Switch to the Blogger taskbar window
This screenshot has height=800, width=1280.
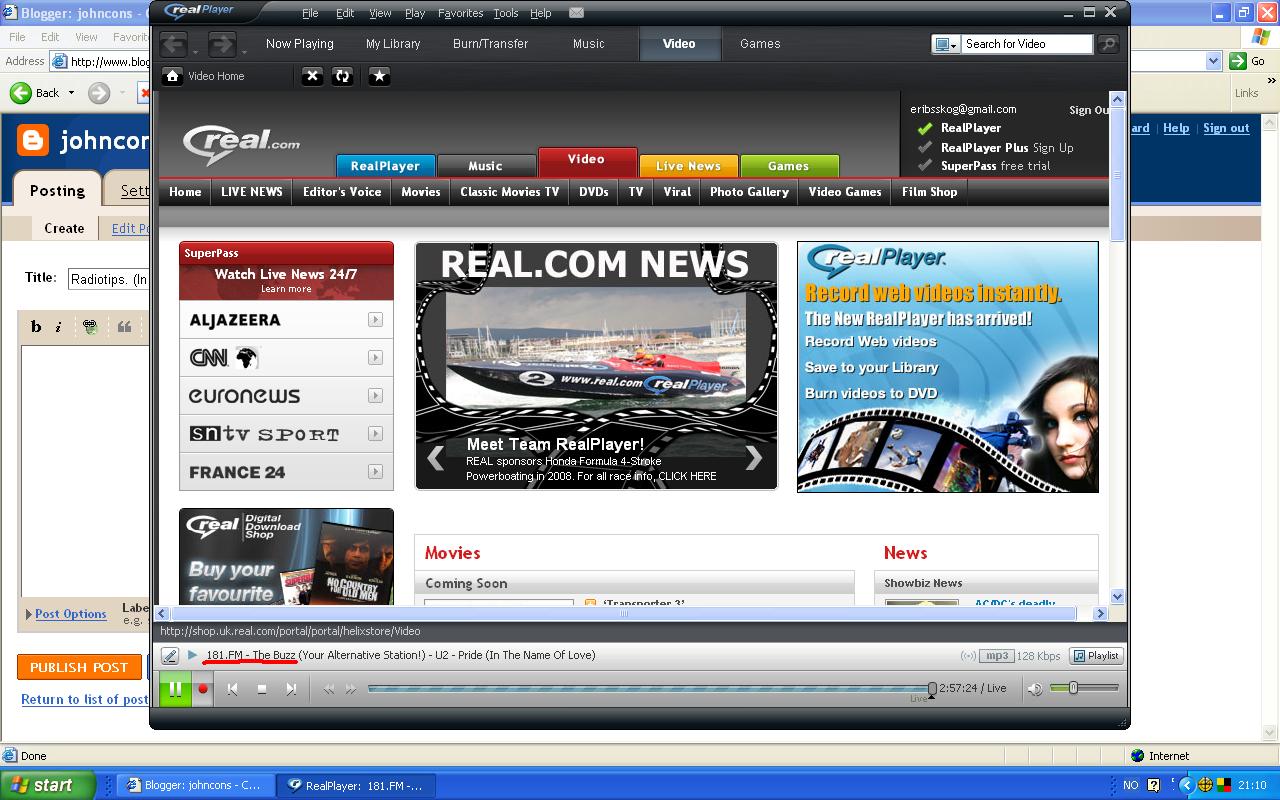pos(196,786)
